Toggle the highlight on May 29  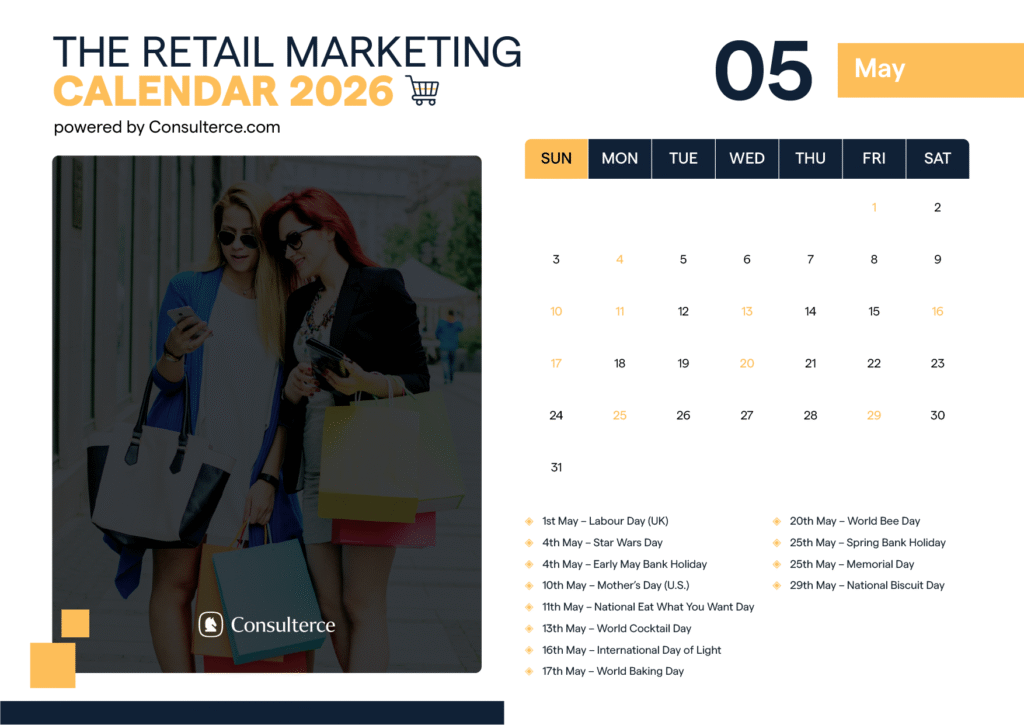(874, 415)
